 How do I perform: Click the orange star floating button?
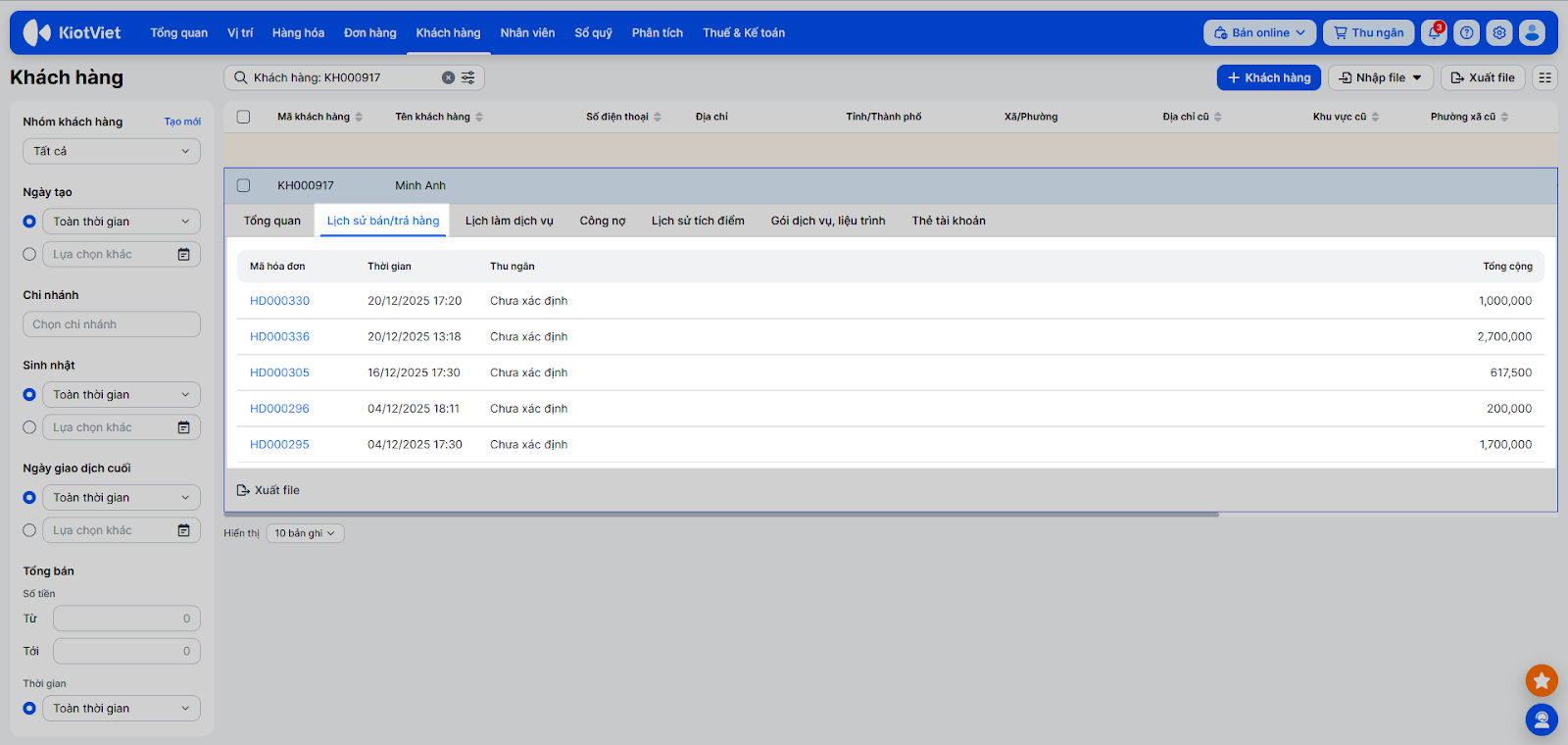click(x=1541, y=680)
